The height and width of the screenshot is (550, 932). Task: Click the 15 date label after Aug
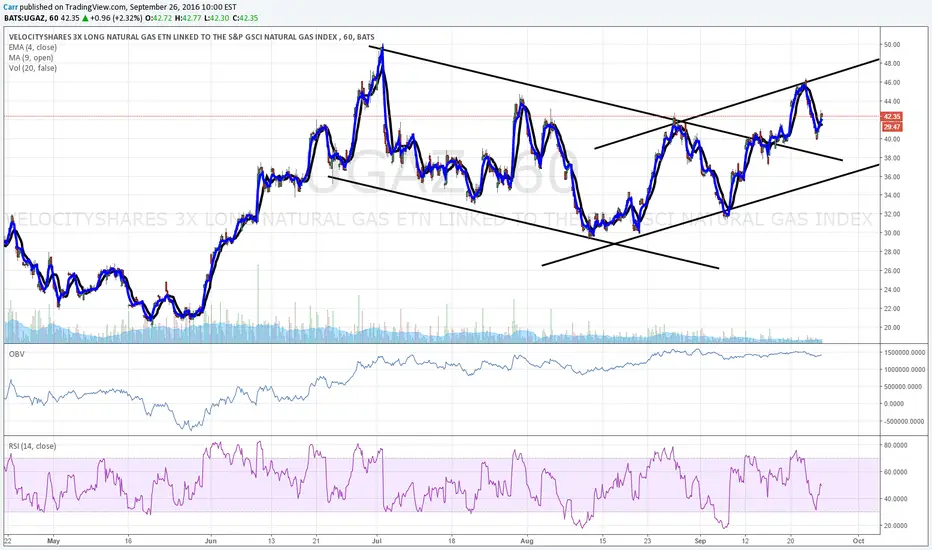tap(602, 541)
